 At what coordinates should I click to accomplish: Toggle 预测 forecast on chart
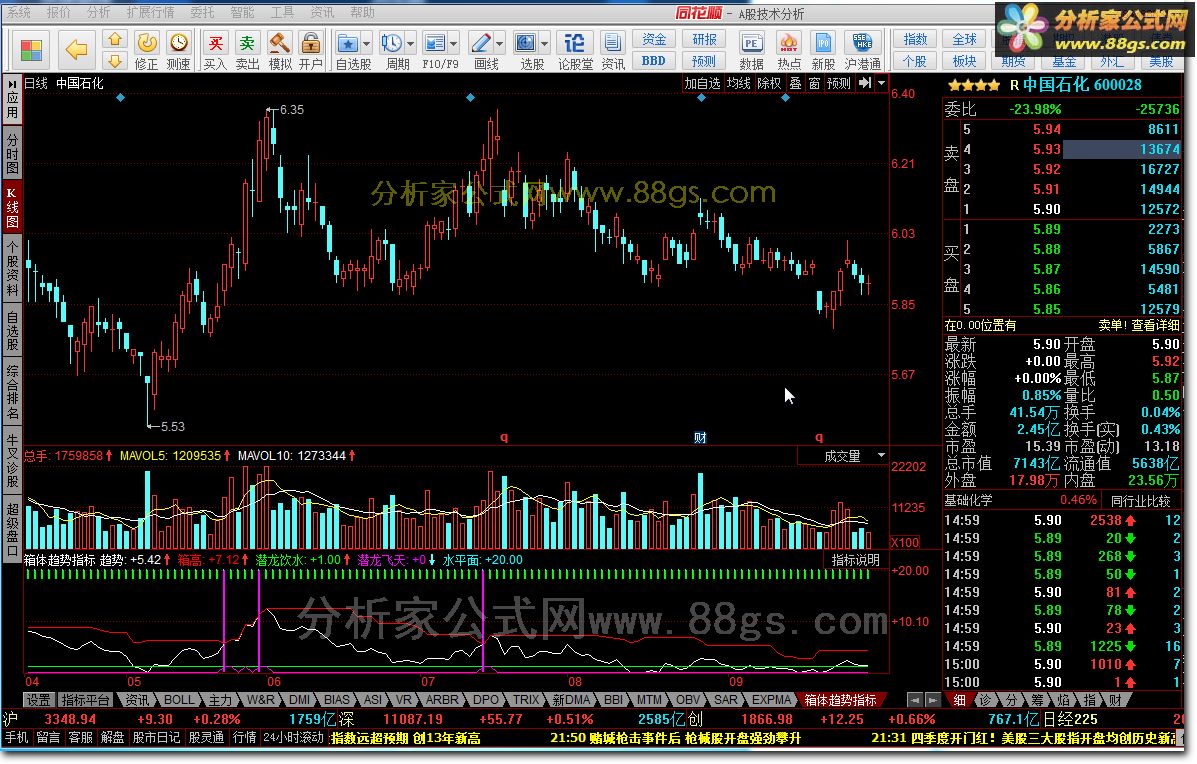pyautogui.click(x=838, y=83)
